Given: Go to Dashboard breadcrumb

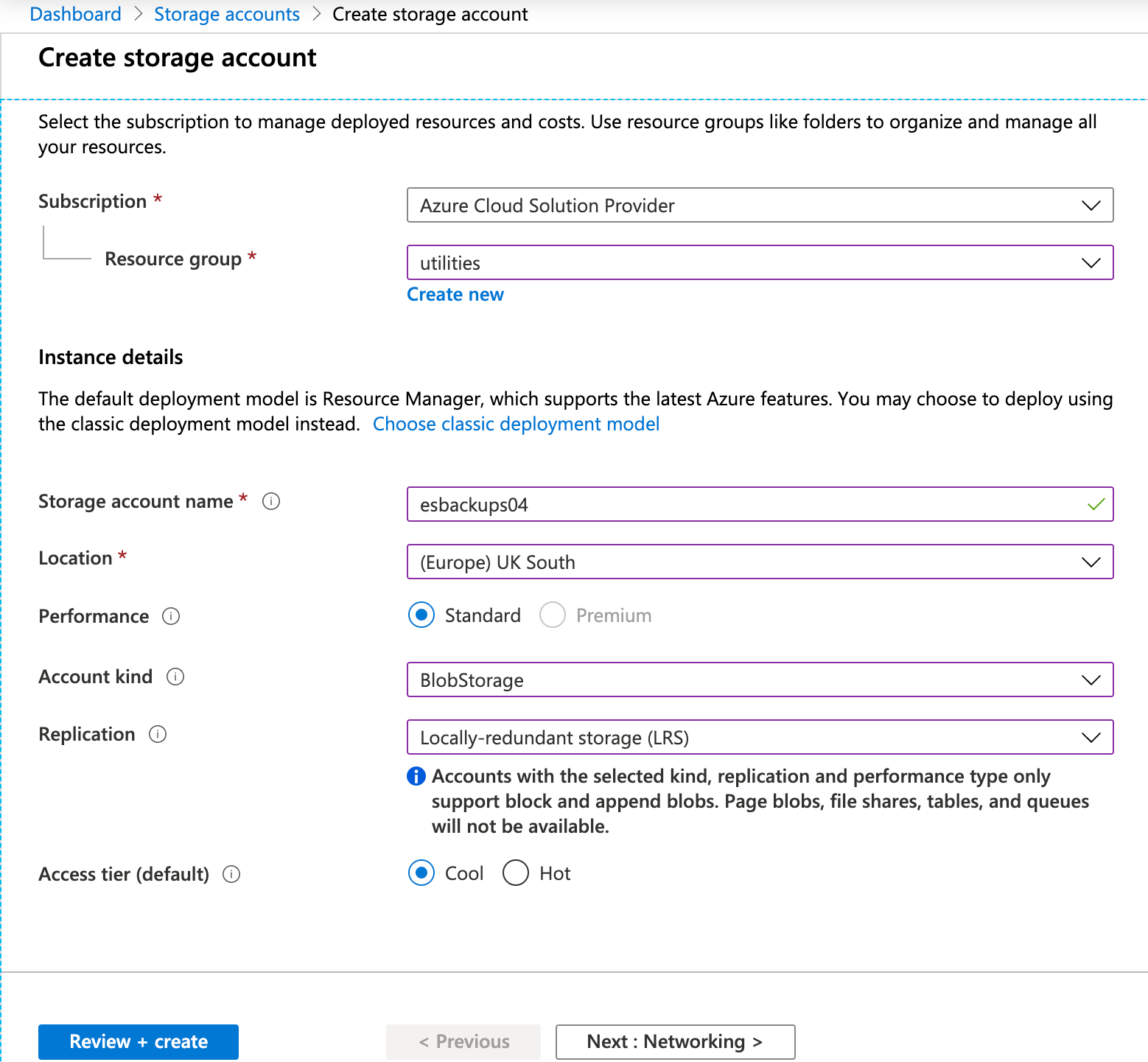Looking at the screenshot, I should (75, 14).
